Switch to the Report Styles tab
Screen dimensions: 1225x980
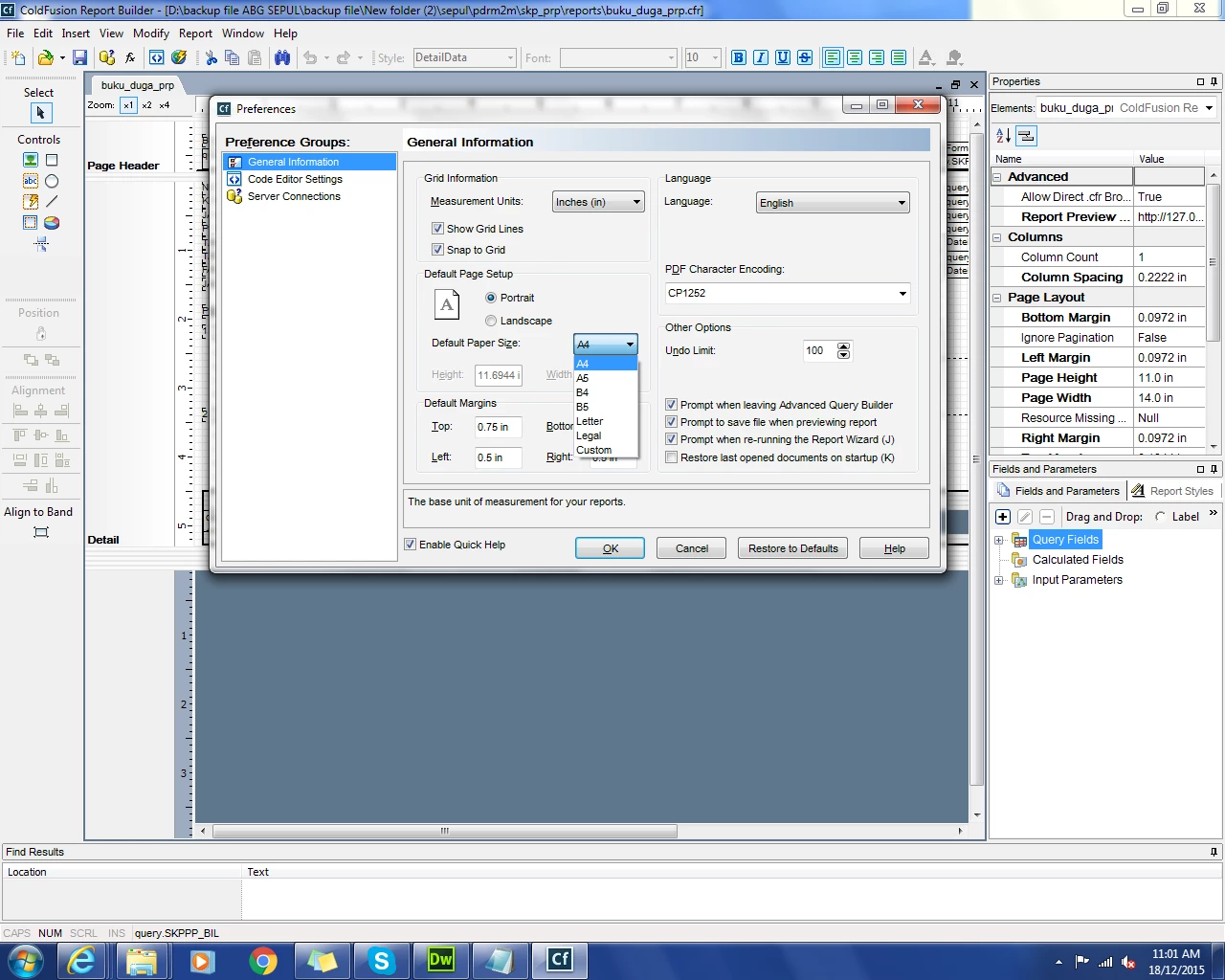click(1173, 491)
